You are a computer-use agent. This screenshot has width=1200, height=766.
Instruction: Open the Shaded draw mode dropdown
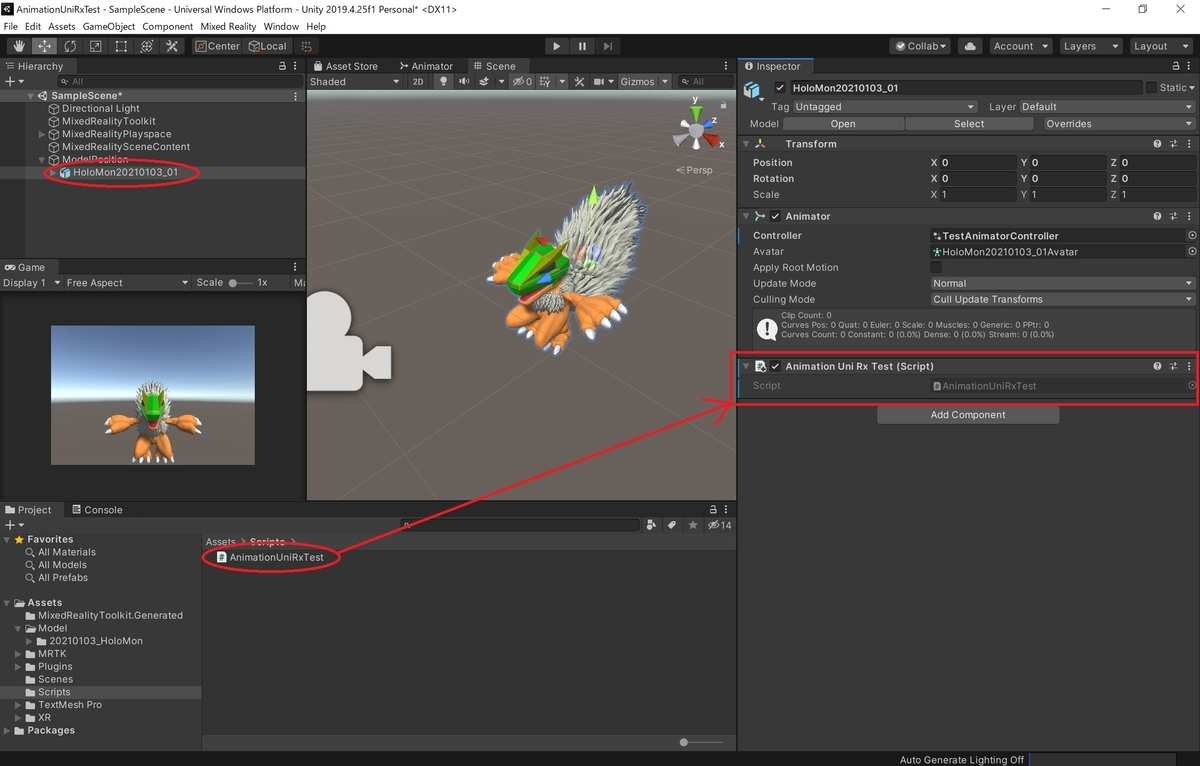pos(355,82)
